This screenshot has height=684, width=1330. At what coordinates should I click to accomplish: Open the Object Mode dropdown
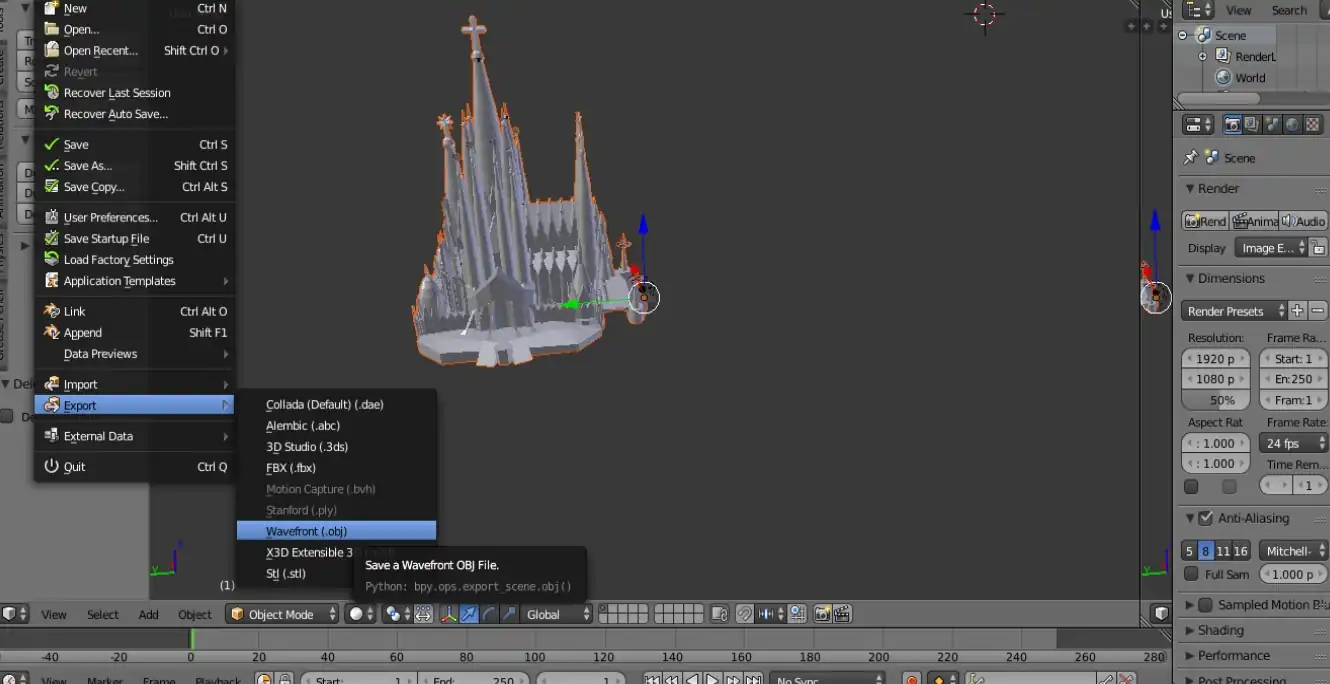tap(283, 614)
